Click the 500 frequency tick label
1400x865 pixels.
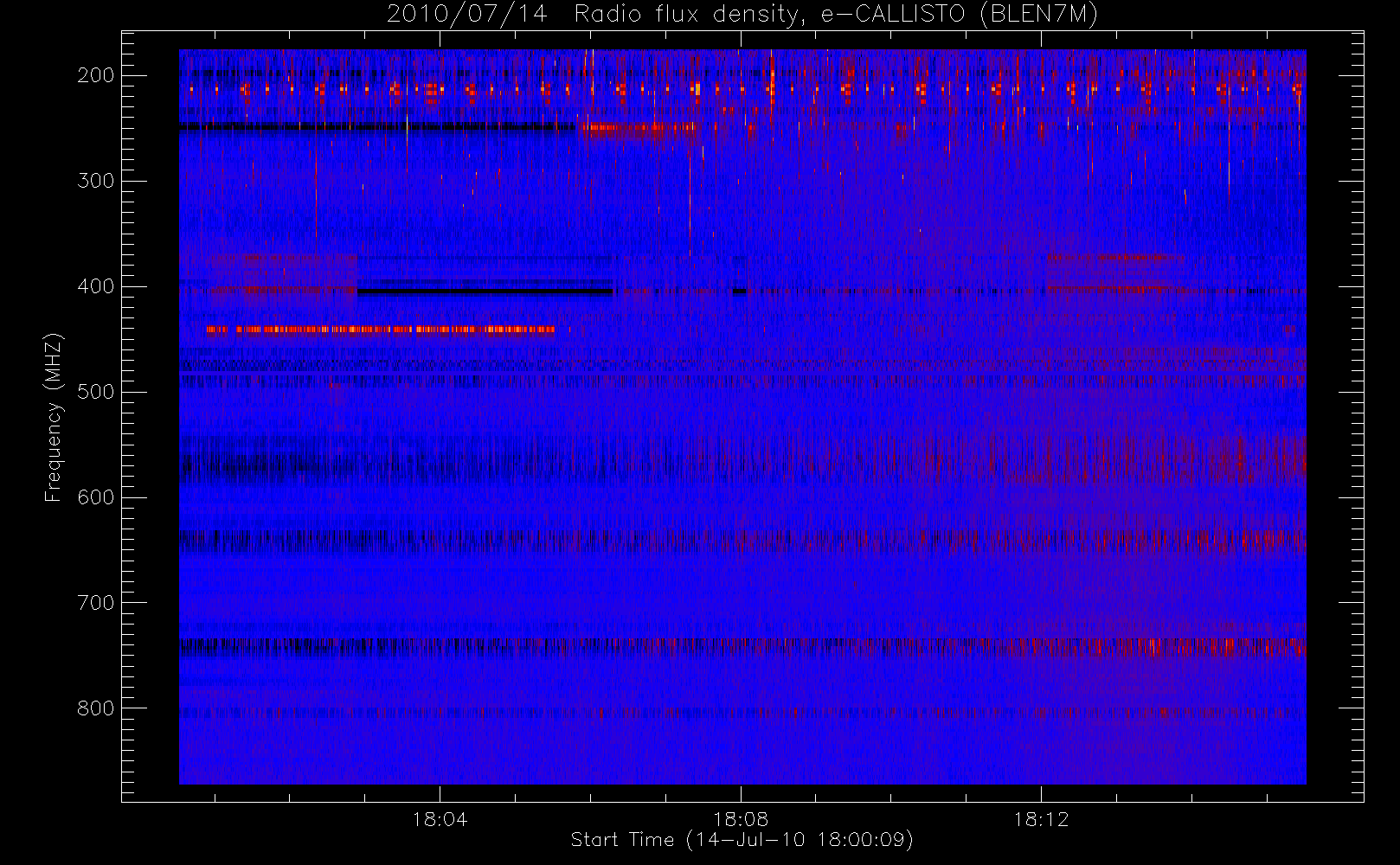pos(95,392)
